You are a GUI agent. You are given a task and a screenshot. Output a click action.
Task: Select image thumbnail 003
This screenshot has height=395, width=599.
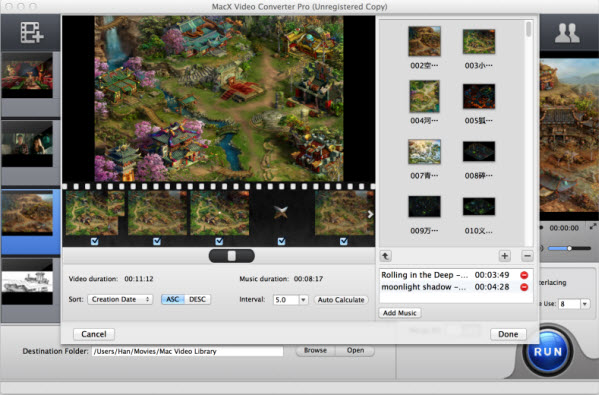[479, 42]
